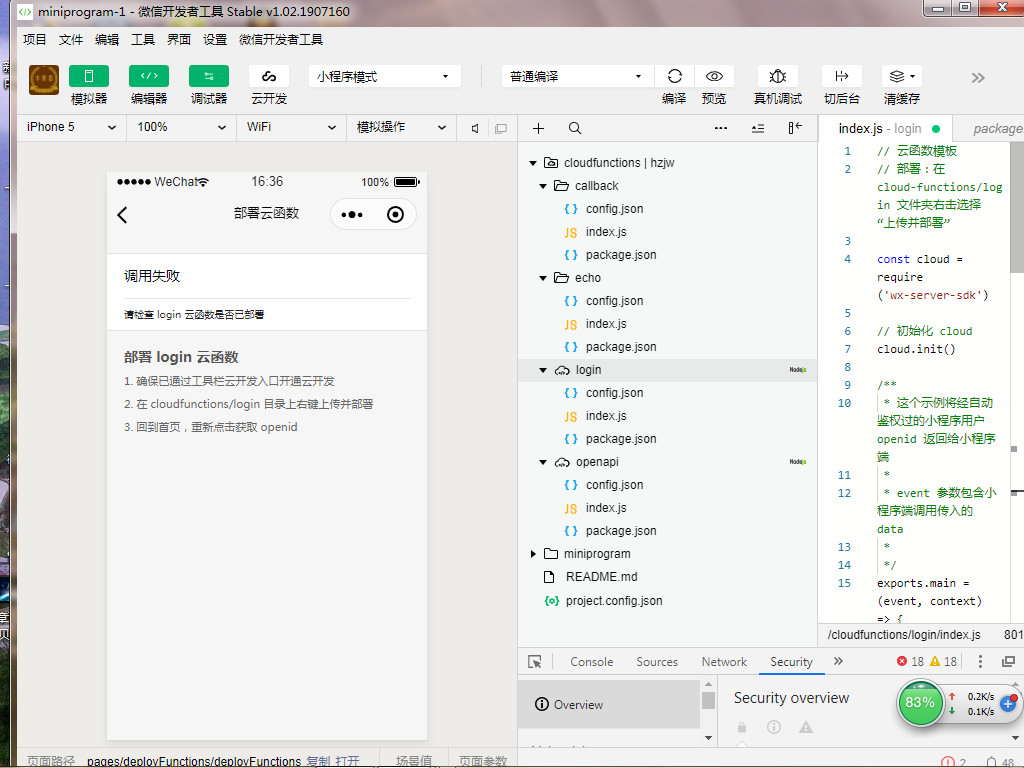
Task: Collapse the callback folder
Action: coord(543,186)
